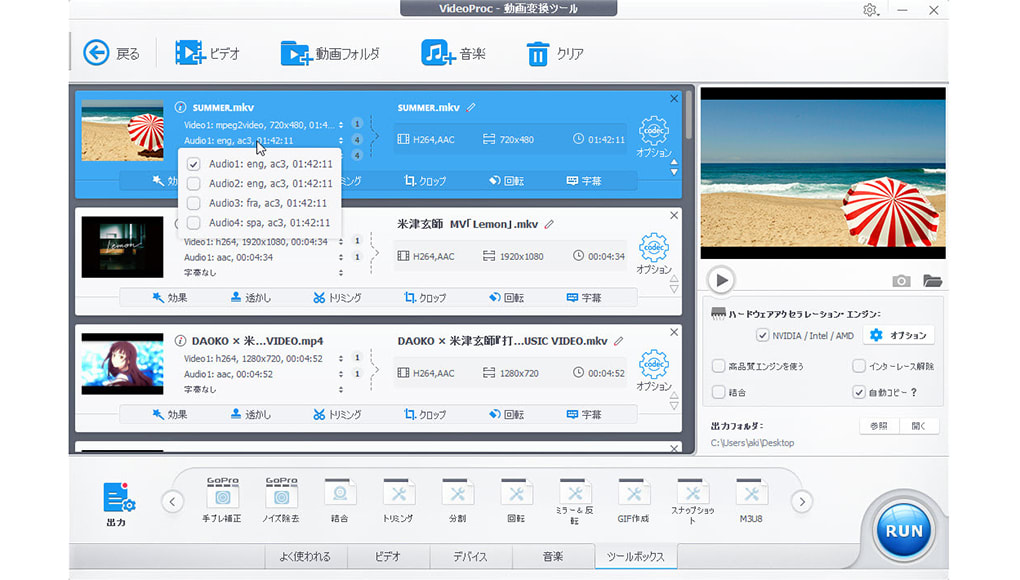Select the GoPro 手ブレ補正 tool
This screenshot has width=1020, height=580.
(222, 497)
